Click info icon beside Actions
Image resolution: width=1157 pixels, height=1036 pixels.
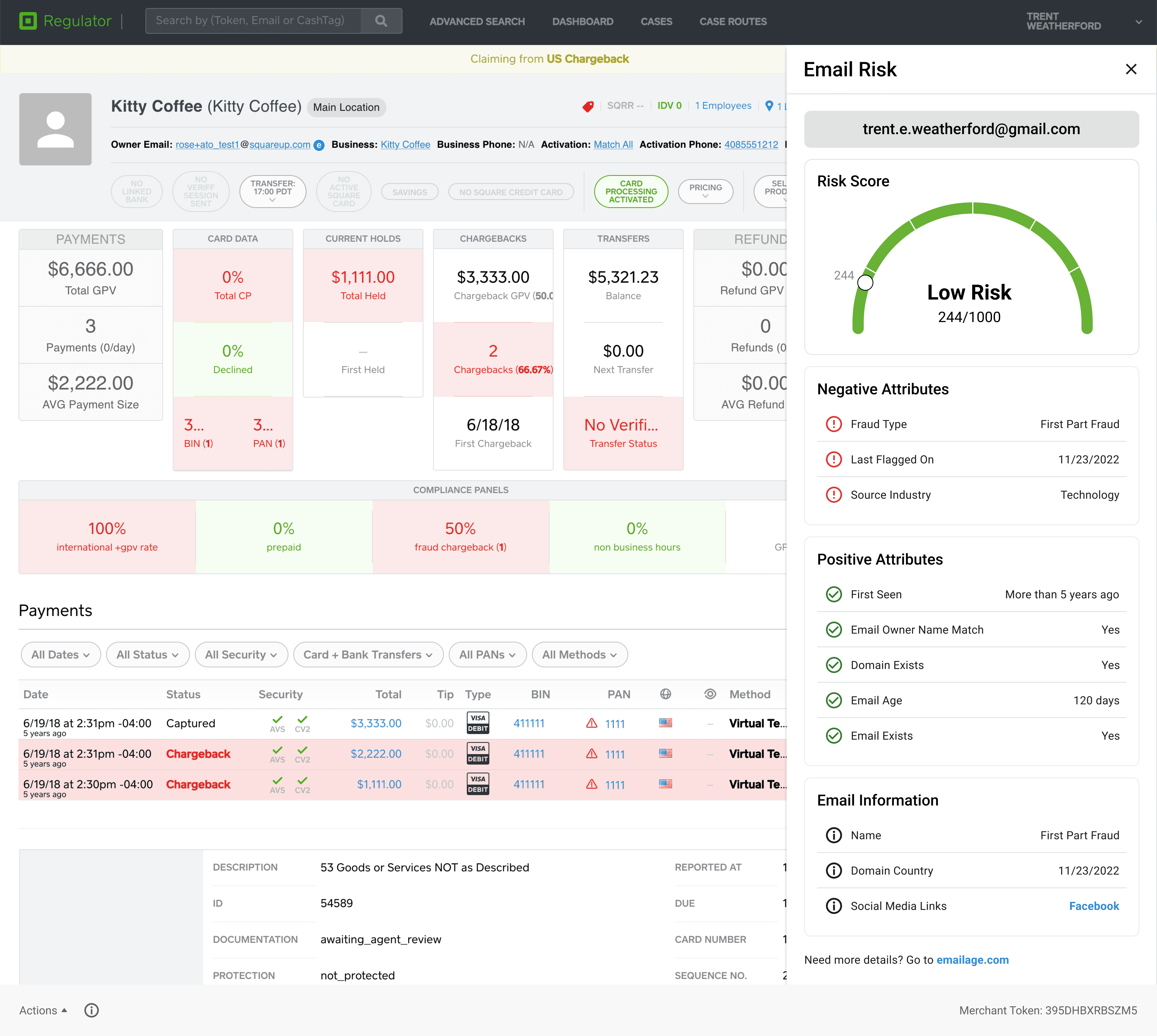click(x=91, y=1010)
